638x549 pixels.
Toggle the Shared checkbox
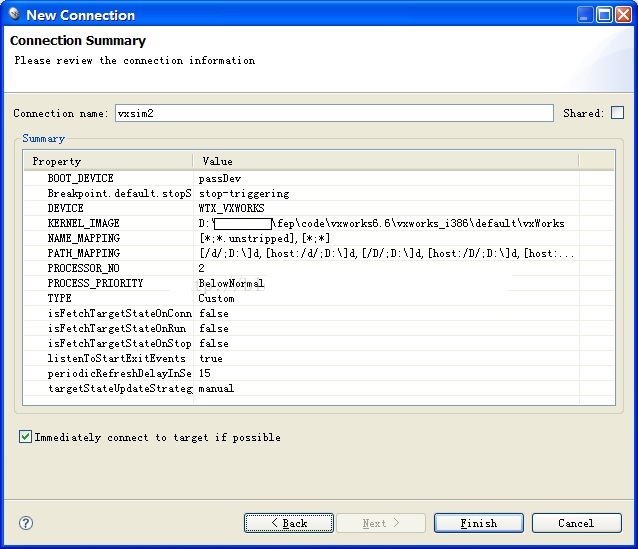click(617, 113)
